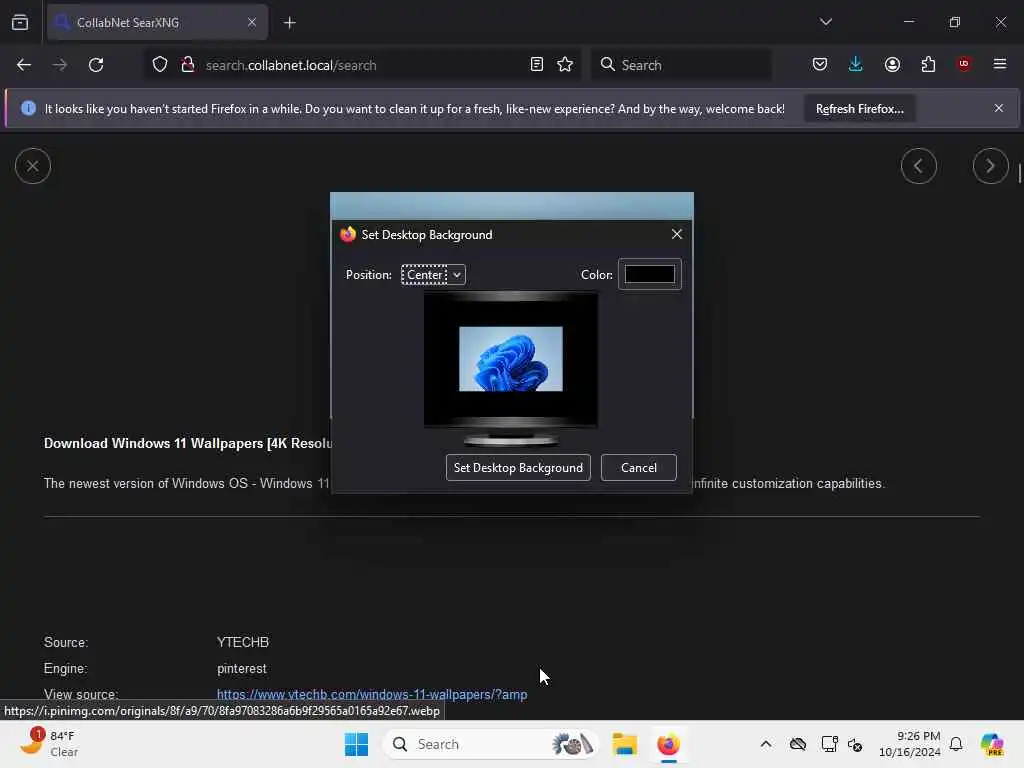List all tabs with the chevron button
This screenshot has height=768, width=1024.
click(x=826, y=22)
